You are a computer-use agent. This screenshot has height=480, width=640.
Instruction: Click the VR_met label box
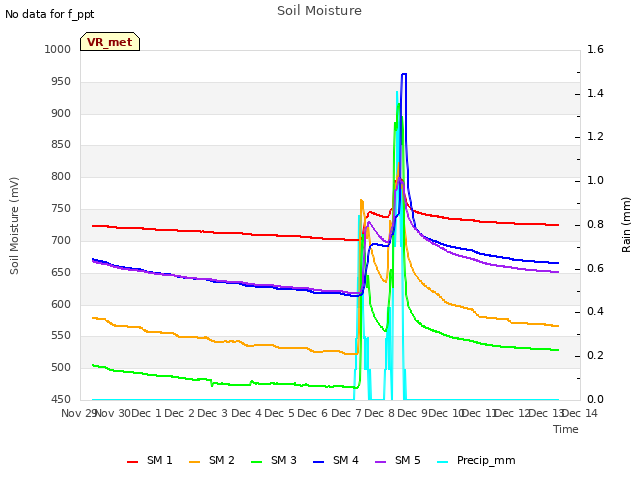(110, 42)
